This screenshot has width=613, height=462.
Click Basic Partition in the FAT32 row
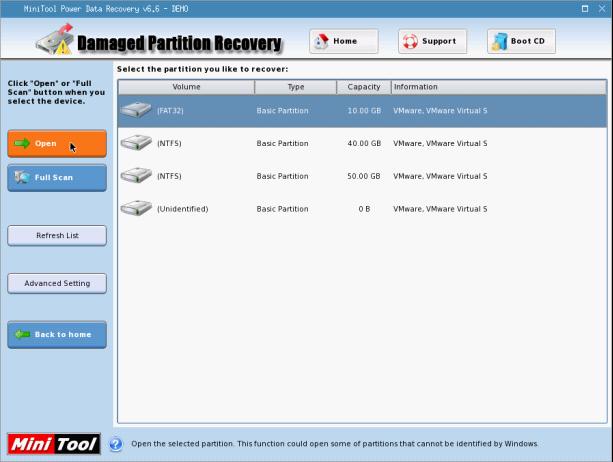tap(282, 111)
